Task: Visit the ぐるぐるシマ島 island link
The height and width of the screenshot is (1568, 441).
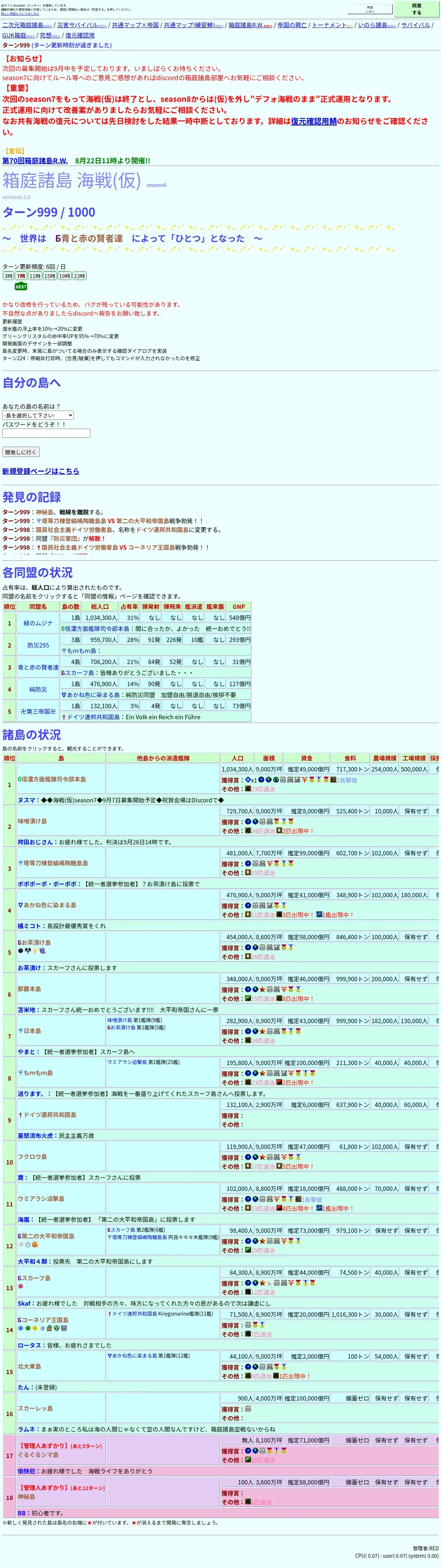Action: pos(38,1455)
